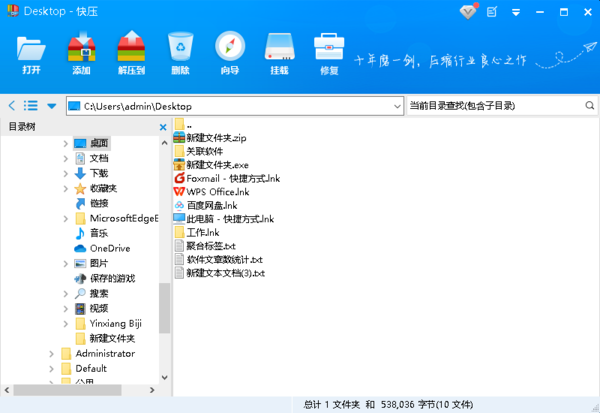Click the address bar showing C:\Users\admin\Desktop
600x413 pixels.
(235, 106)
